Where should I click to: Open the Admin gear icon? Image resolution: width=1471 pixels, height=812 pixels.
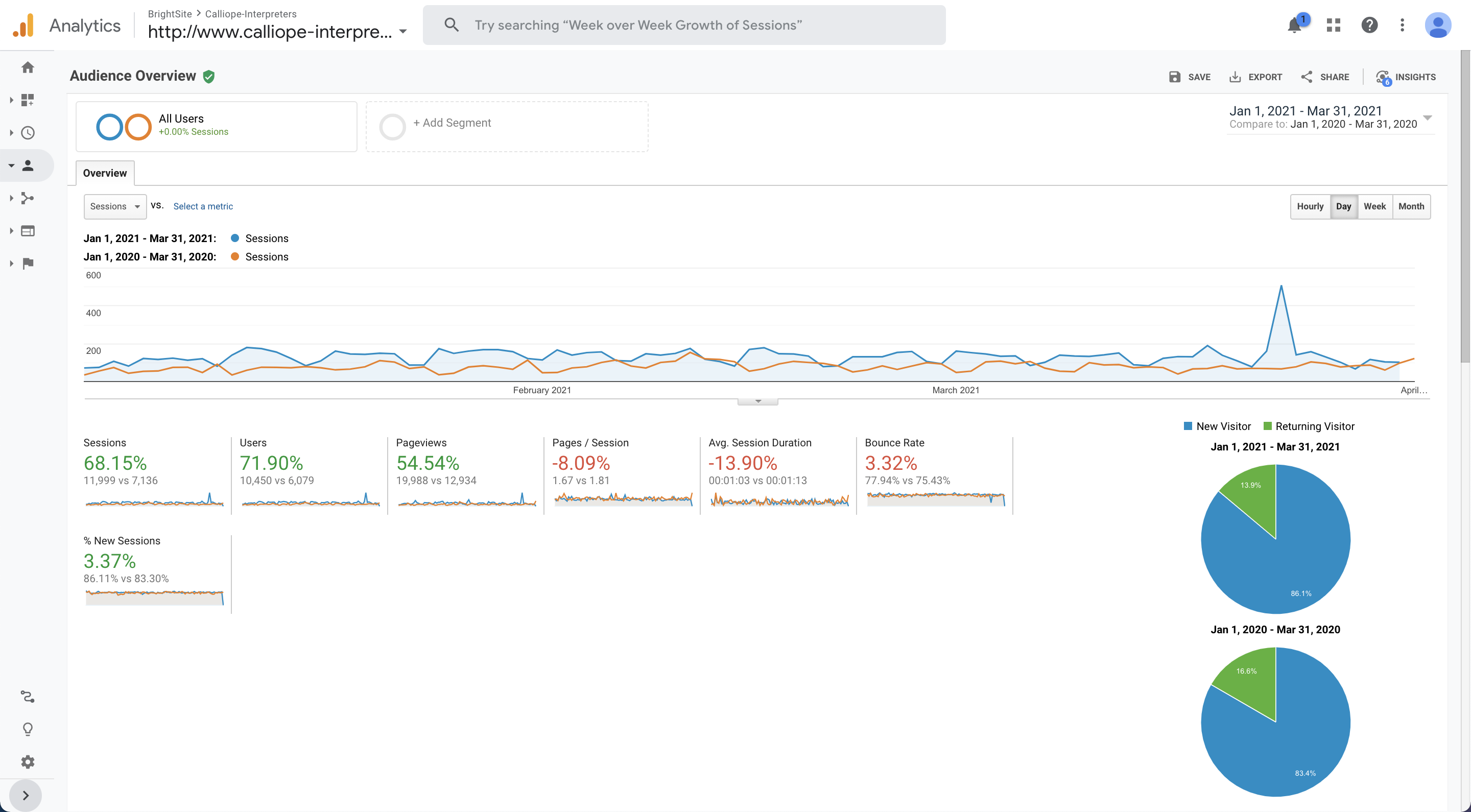click(x=28, y=762)
